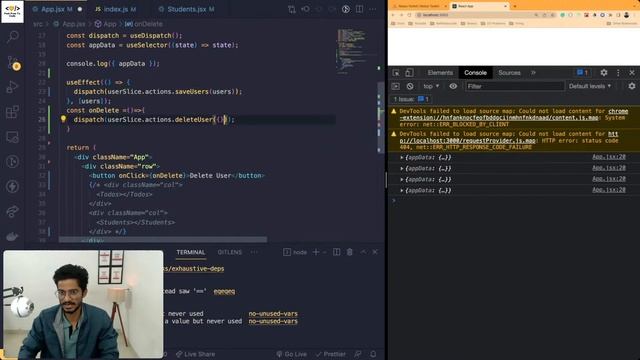Image resolution: width=640 pixels, height=360 pixels.
Task: Show more panel tabs ellipsis
Action: pos(254,252)
